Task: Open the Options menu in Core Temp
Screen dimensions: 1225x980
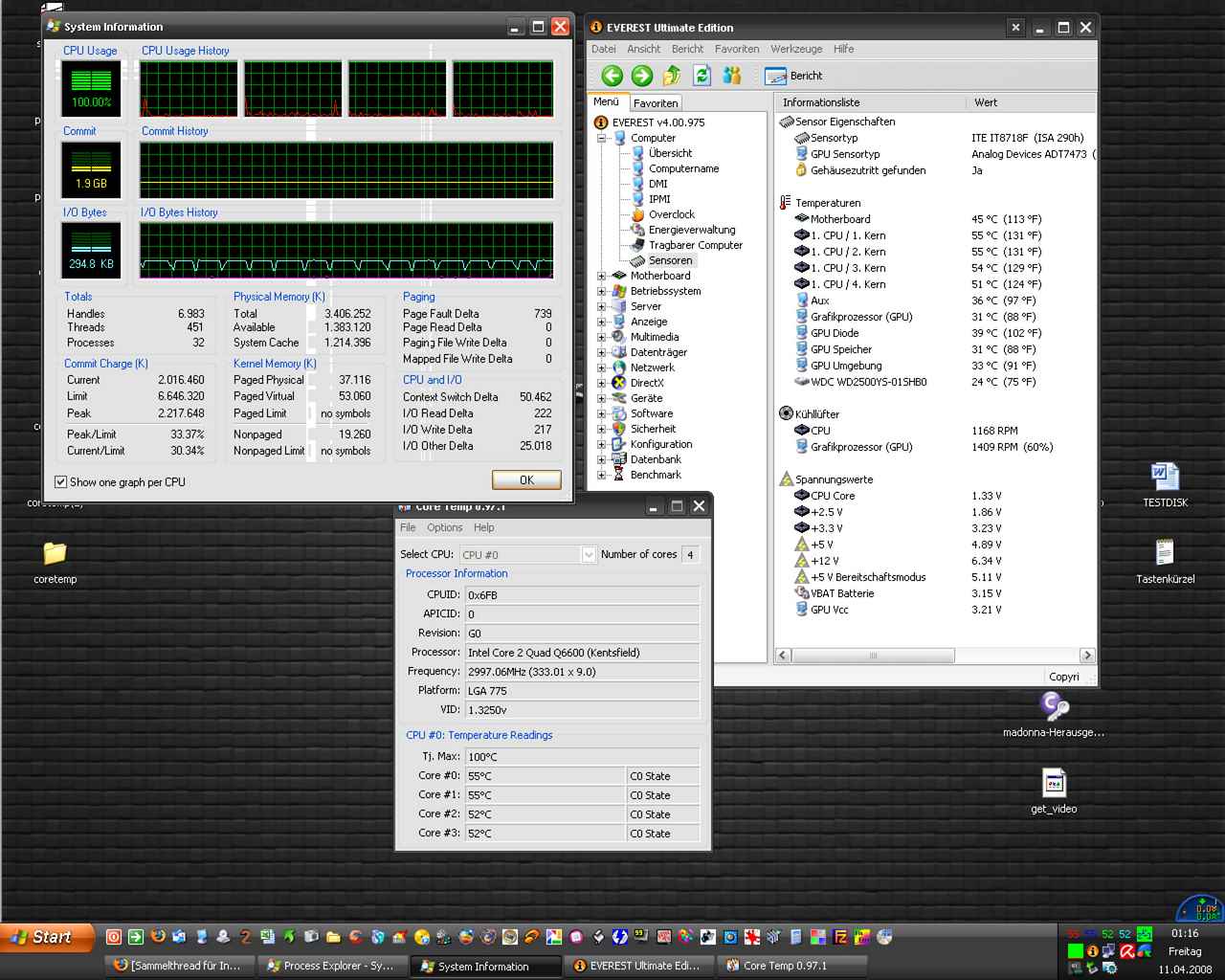Action: 444,527
